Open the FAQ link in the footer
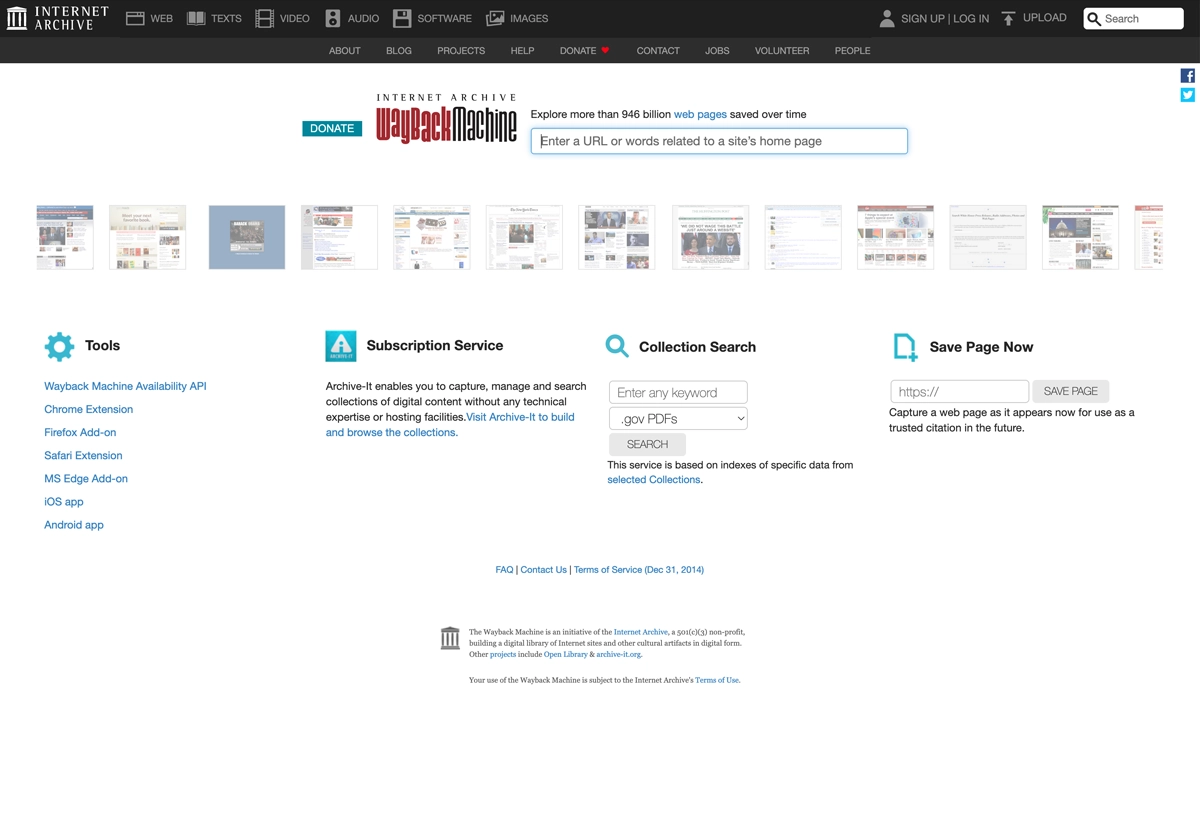1200x813 pixels. (504, 569)
